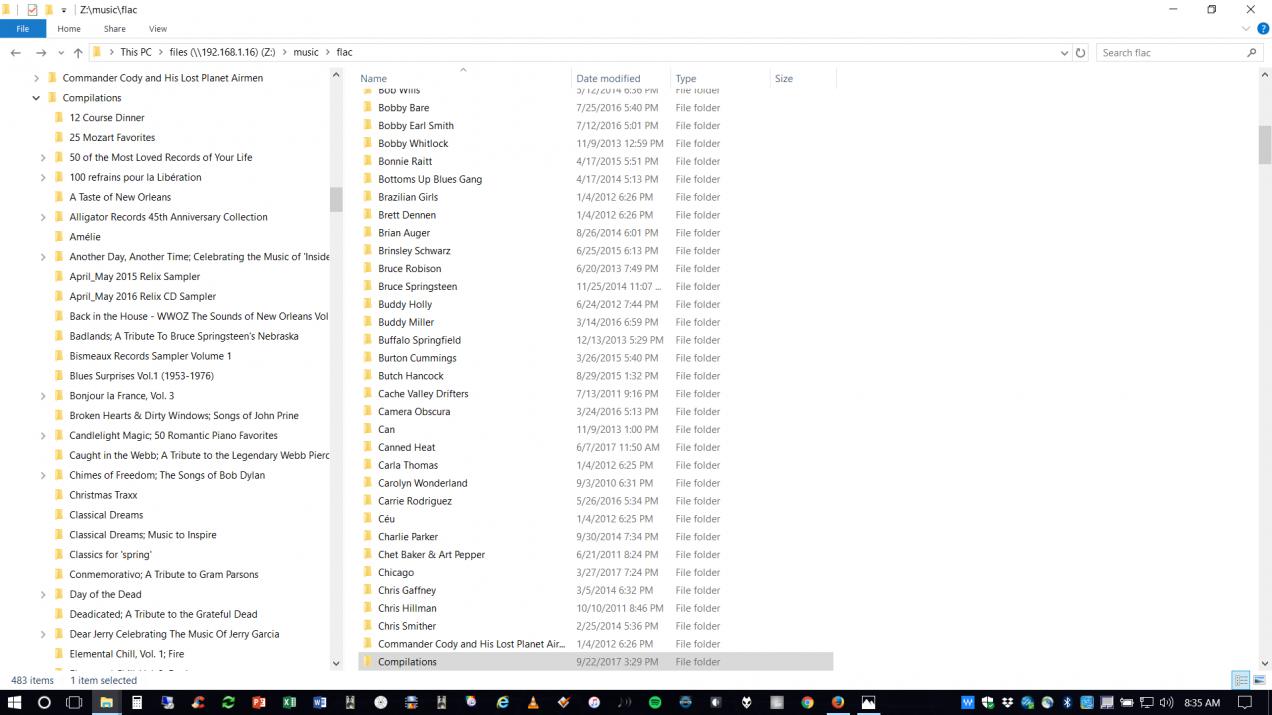1272x715 pixels.
Task: Expand Day of the Dead tree node
Action: coord(43,595)
